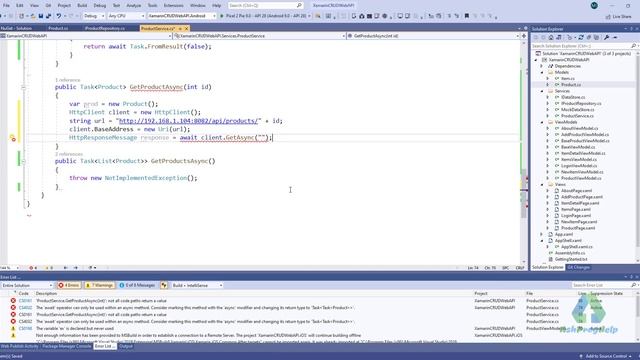Open the Output tab

coord(126,346)
